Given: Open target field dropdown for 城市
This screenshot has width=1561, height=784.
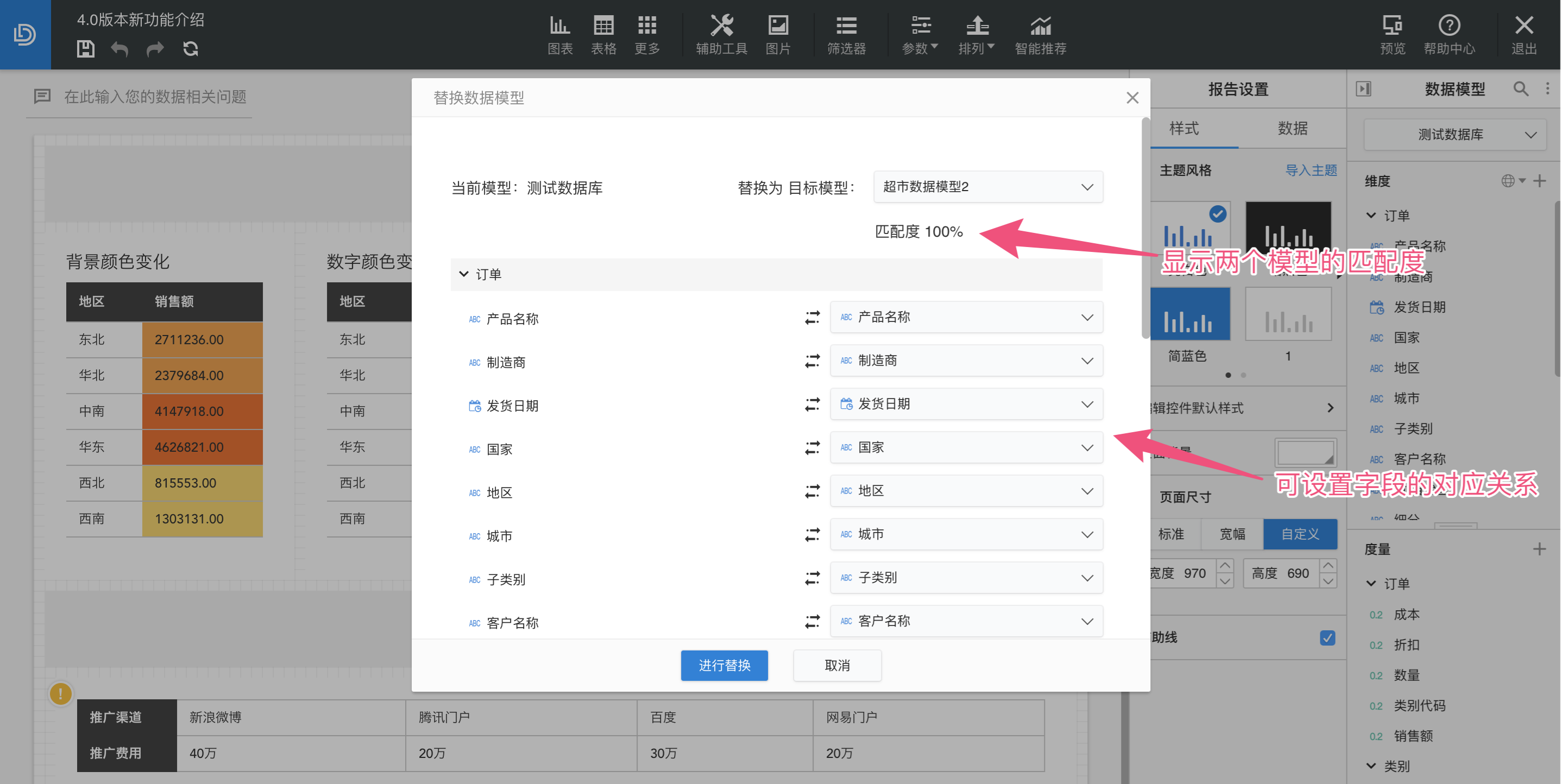Looking at the screenshot, I should click(x=966, y=534).
